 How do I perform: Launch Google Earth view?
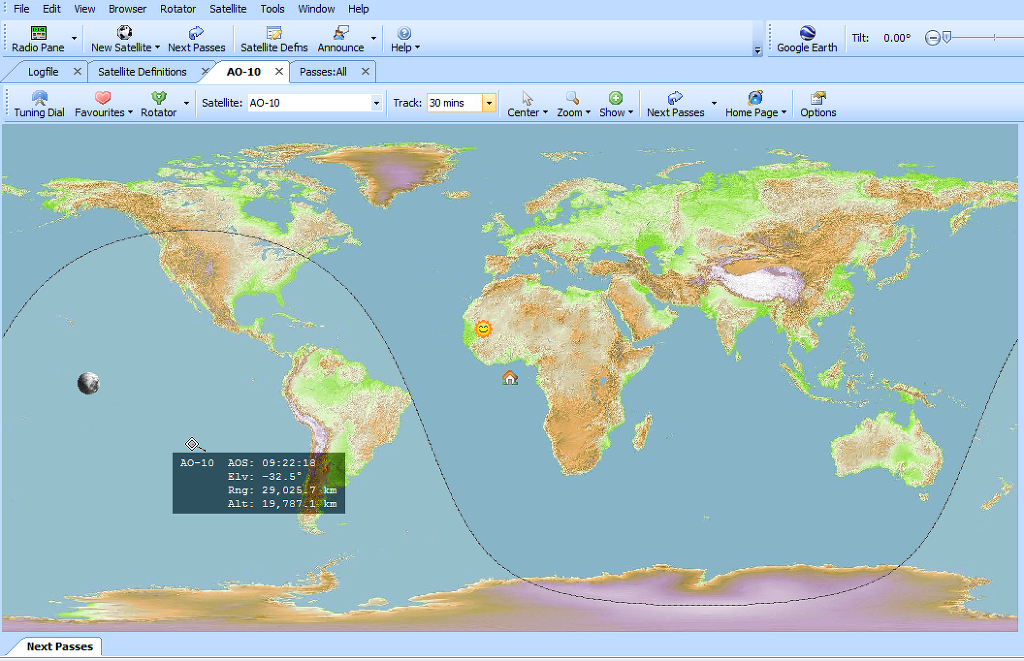pos(807,40)
